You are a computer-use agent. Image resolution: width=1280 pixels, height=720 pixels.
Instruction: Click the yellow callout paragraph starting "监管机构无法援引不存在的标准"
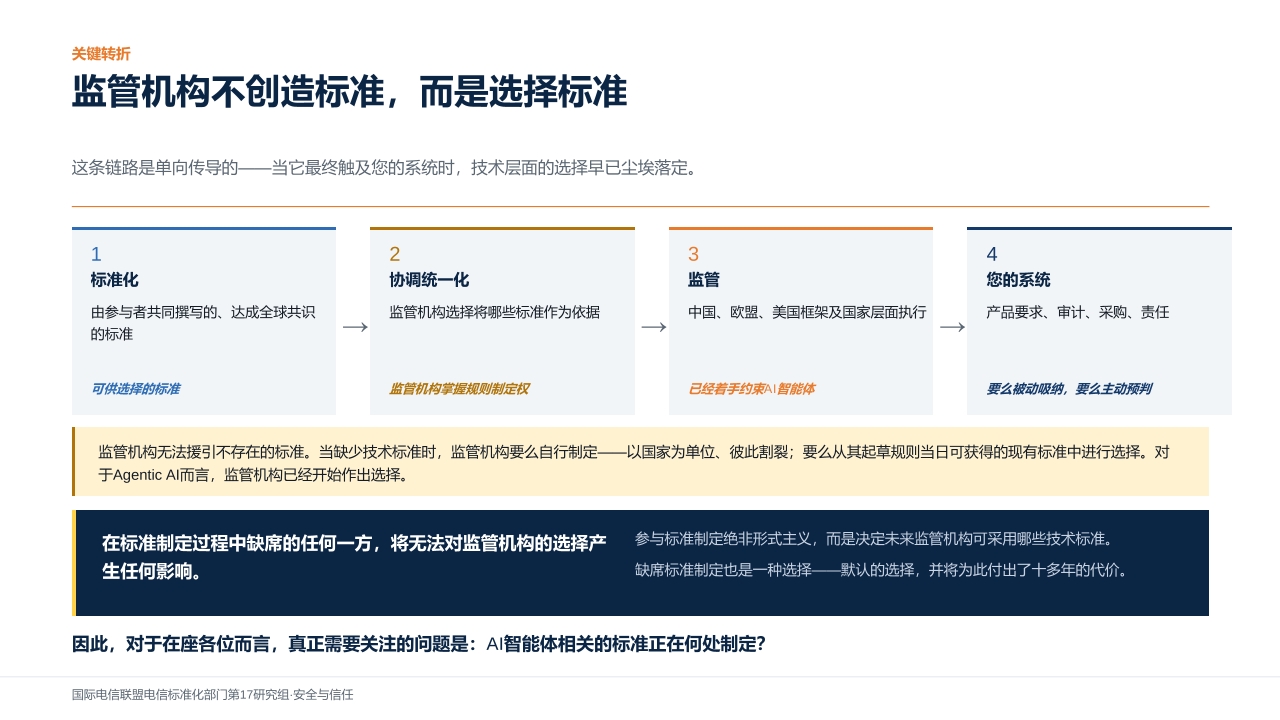(x=634, y=463)
